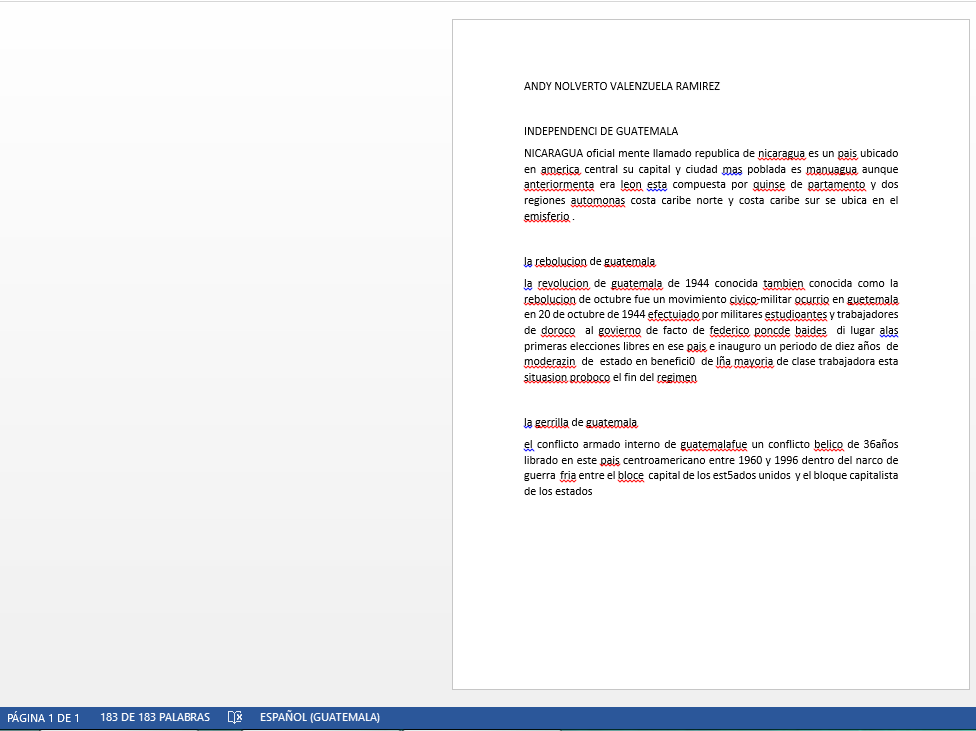Image resolution: width=976 pixels, height=731 pixels.
Task: Open the word count '183 DE 183 PALABRAS'
Action: (155, 717)
